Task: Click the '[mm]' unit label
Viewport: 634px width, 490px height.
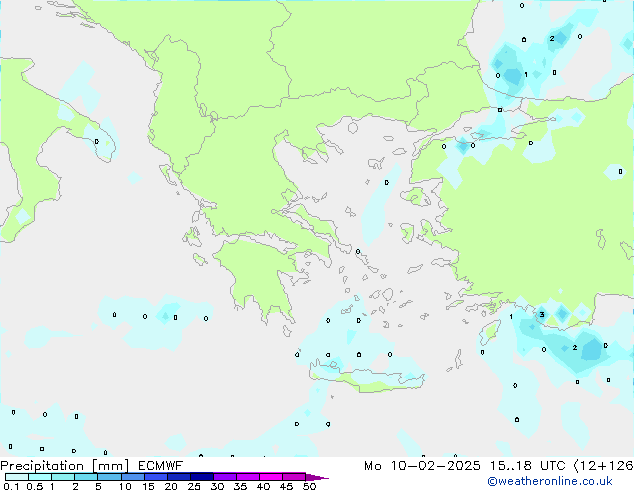Action: 110,466
